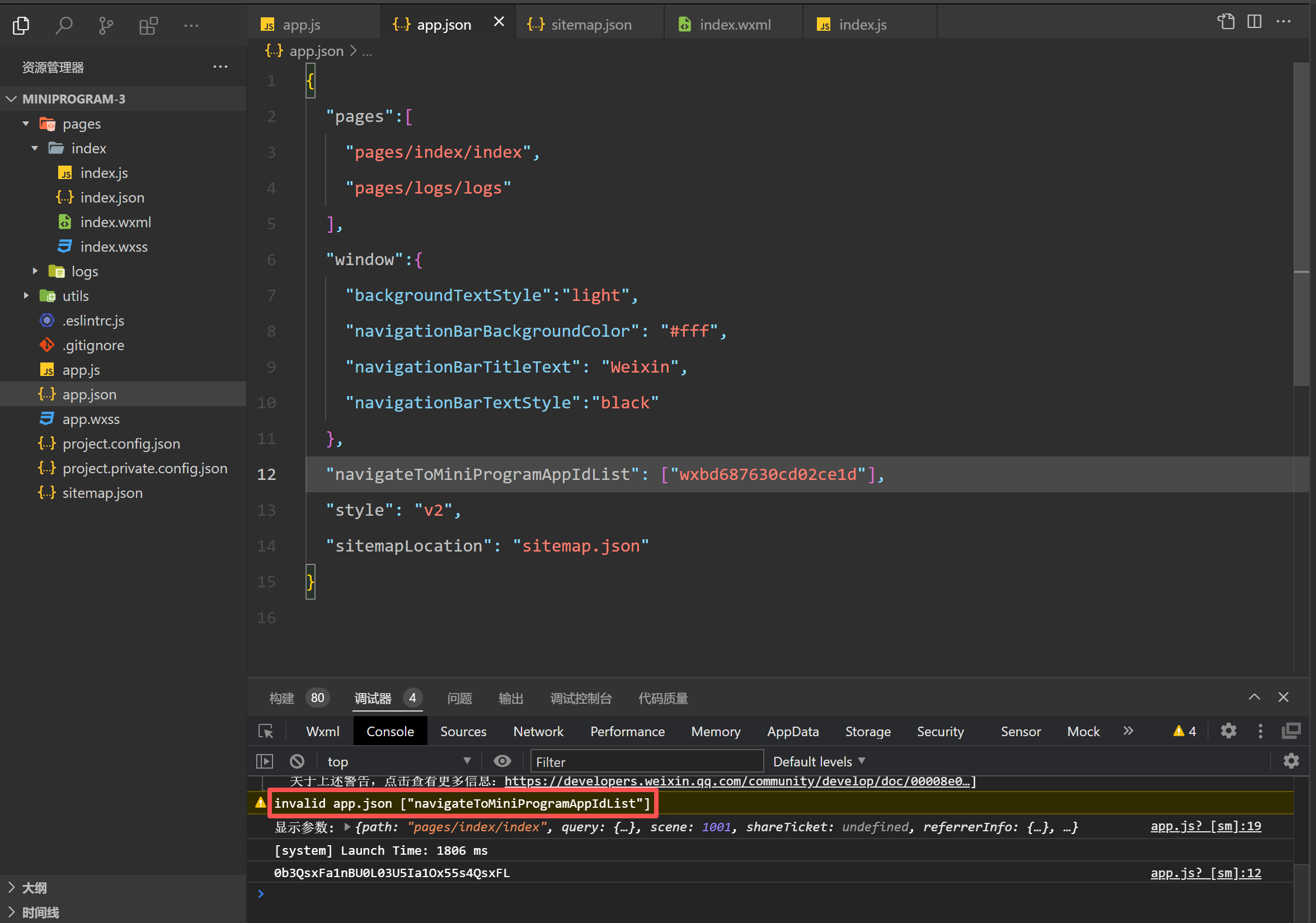The height and width of the screenshot is (923, 1316).
Task: Collapse the debugger panel with the chevron
Action: click(1254, 697)
